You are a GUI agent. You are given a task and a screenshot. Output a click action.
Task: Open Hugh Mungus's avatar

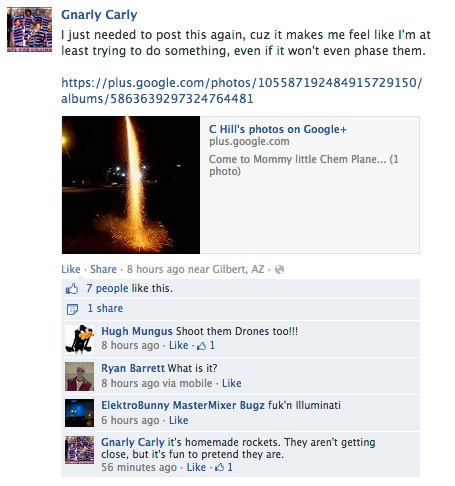coord(79,339)
